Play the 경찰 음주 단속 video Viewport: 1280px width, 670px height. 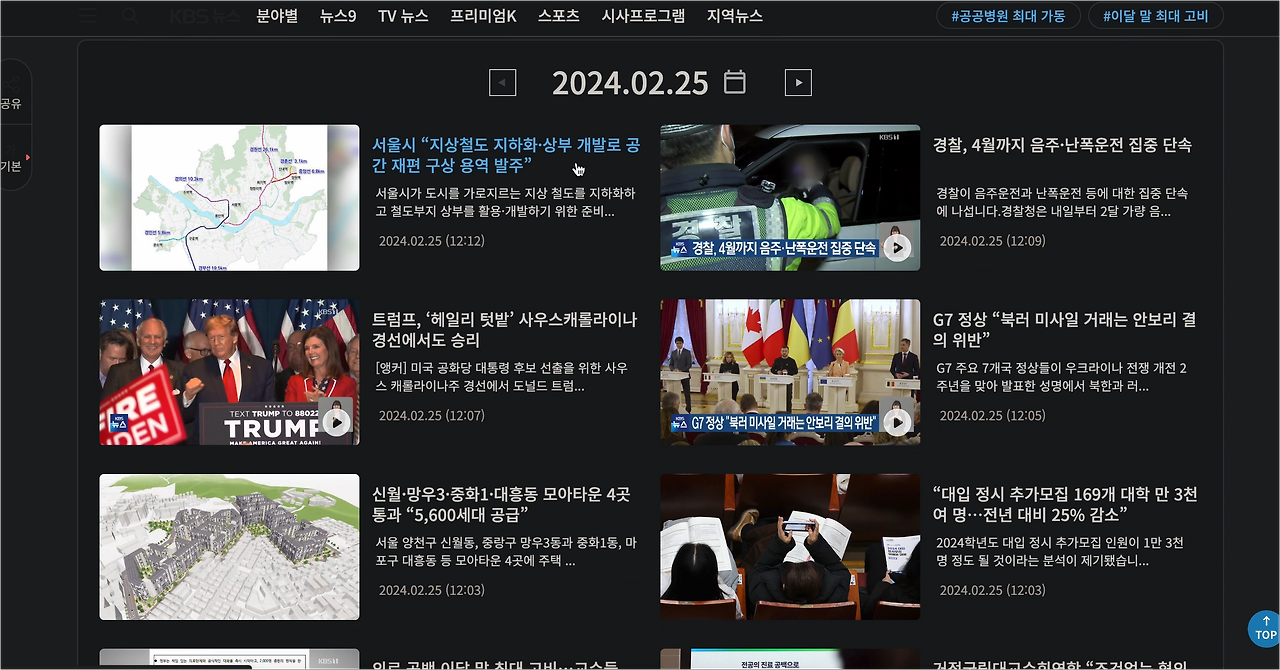pyautogui.click(x=897, y=248)
